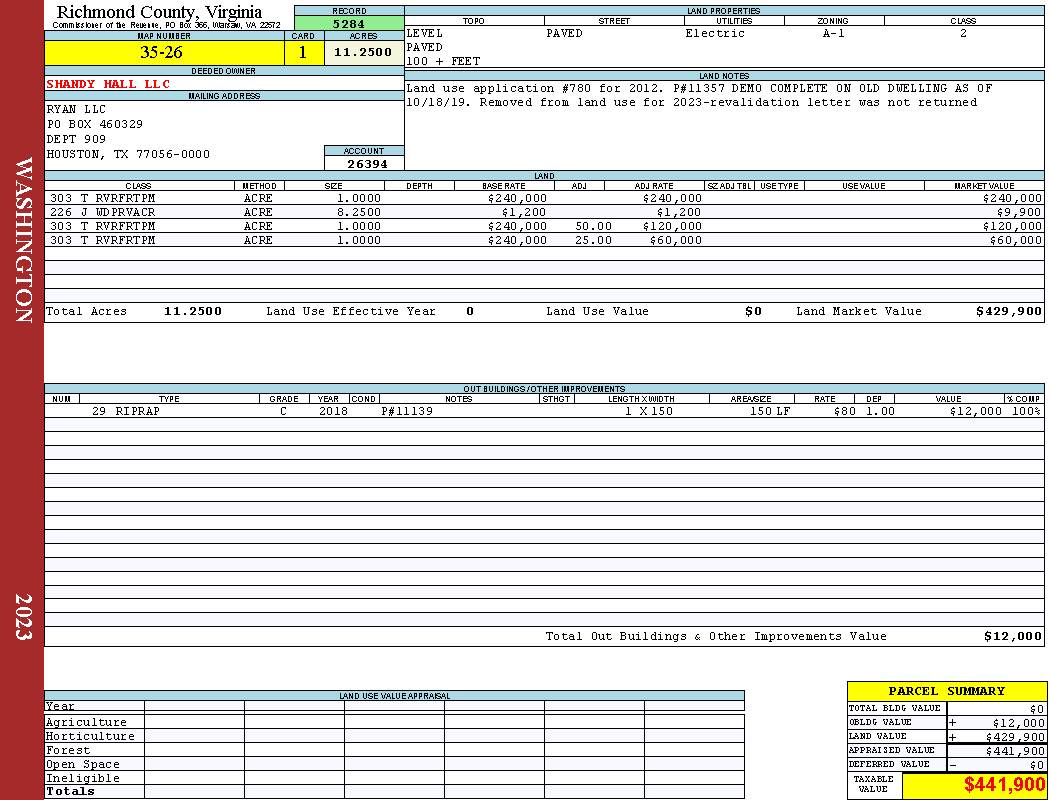Select land class value 2 in land properties
Viewport: 1050px width, 800px height.
963,33
